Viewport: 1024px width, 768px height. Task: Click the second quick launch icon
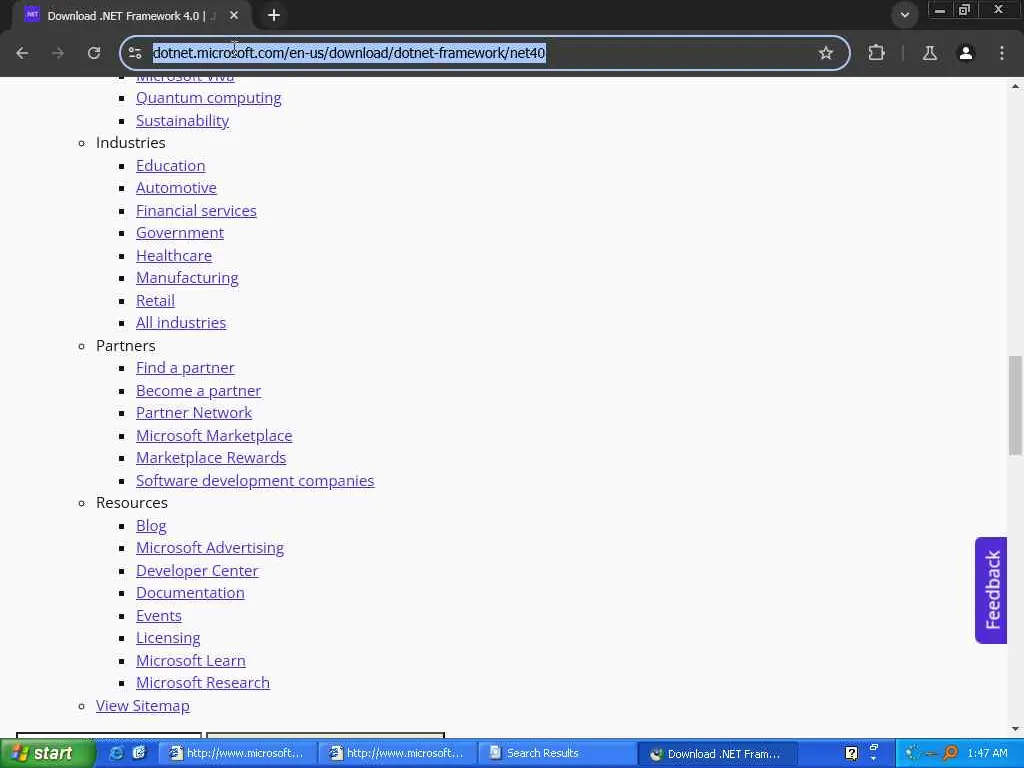click(x=139, y=753)
